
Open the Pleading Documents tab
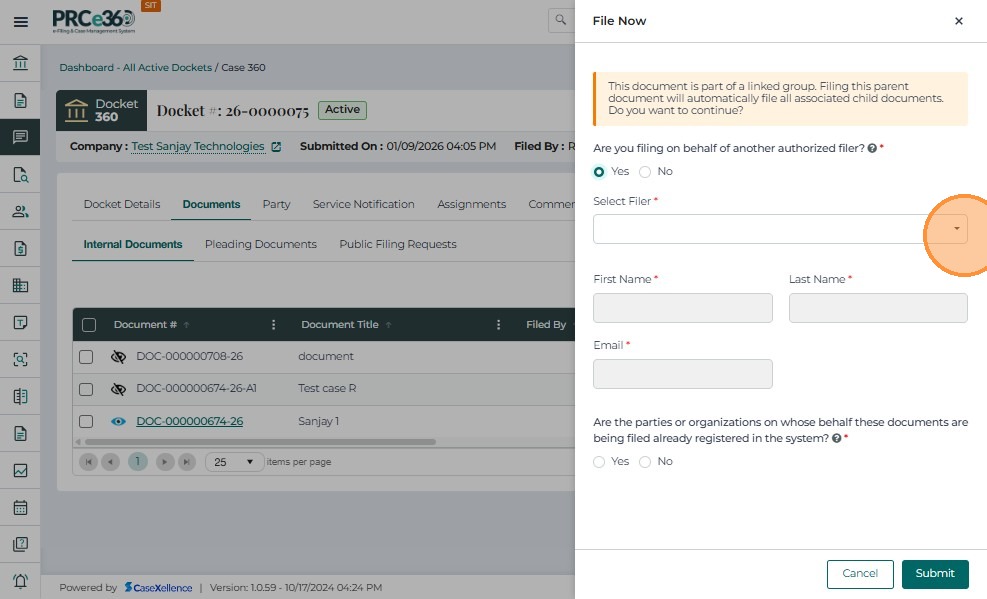260,244
